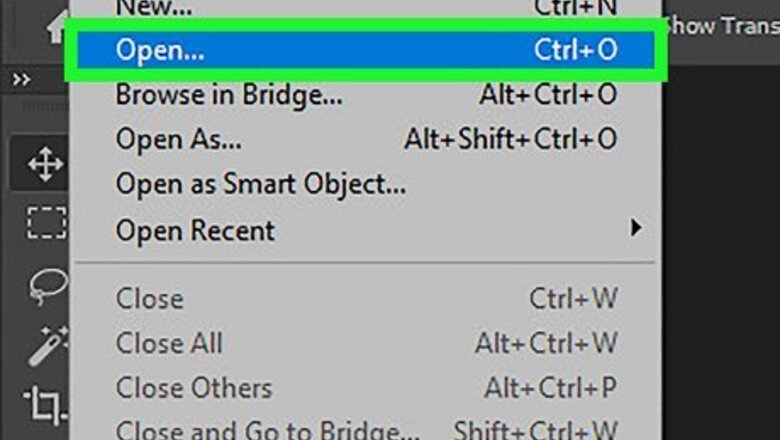
Task: Select the Move tool
Action: (45, 164)
